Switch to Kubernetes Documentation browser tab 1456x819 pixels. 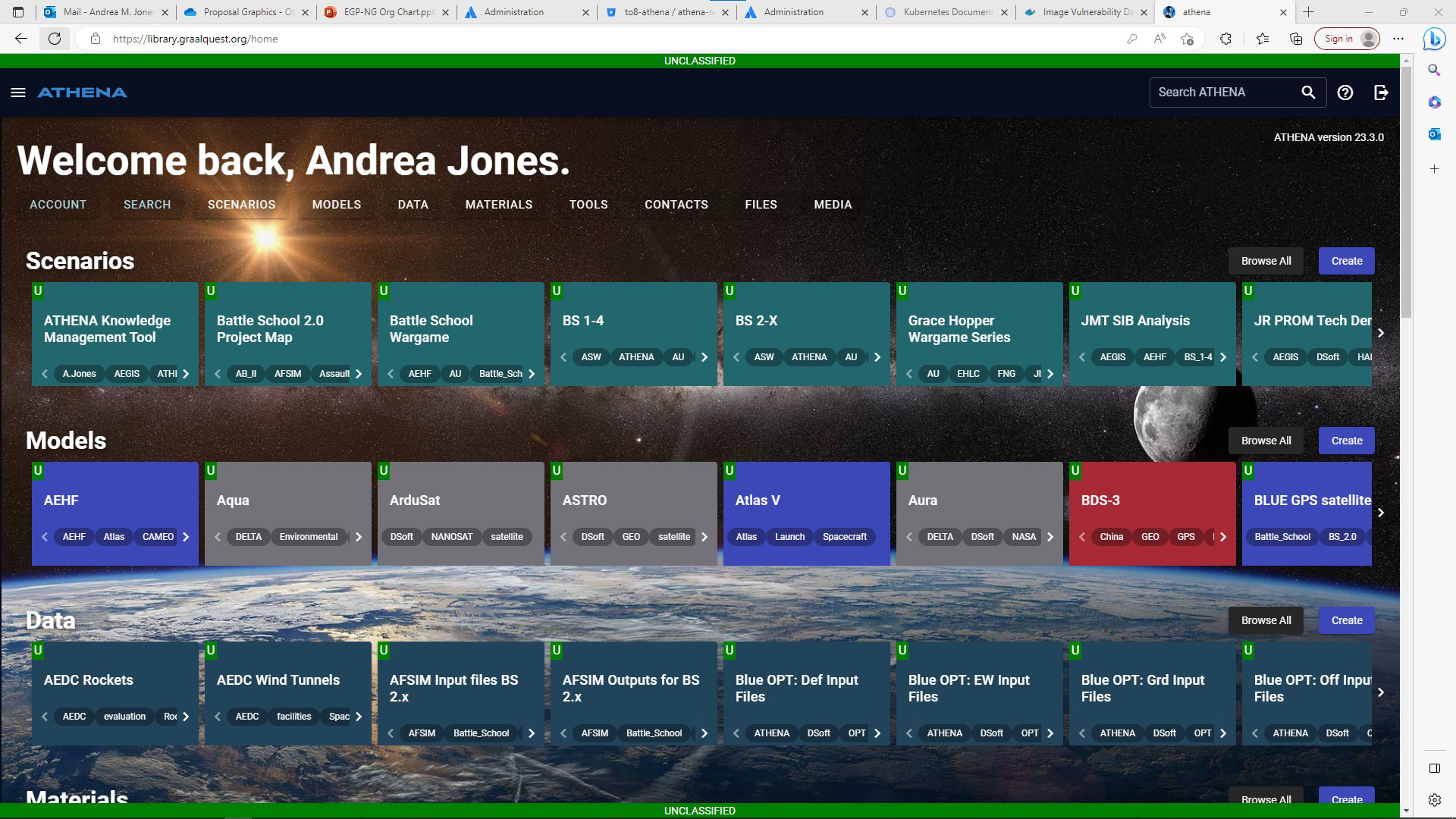[x=946, y=12]
